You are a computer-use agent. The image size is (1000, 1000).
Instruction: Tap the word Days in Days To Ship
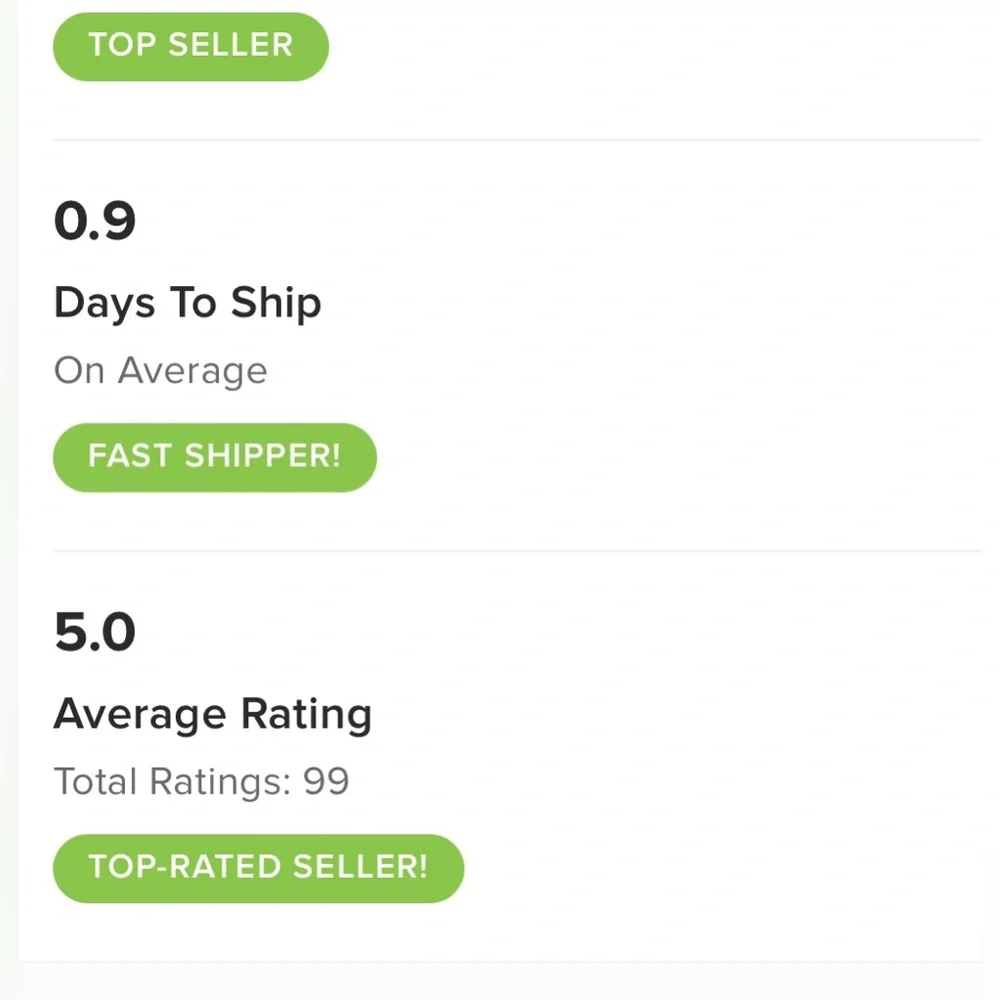click(x=104, y=303)
